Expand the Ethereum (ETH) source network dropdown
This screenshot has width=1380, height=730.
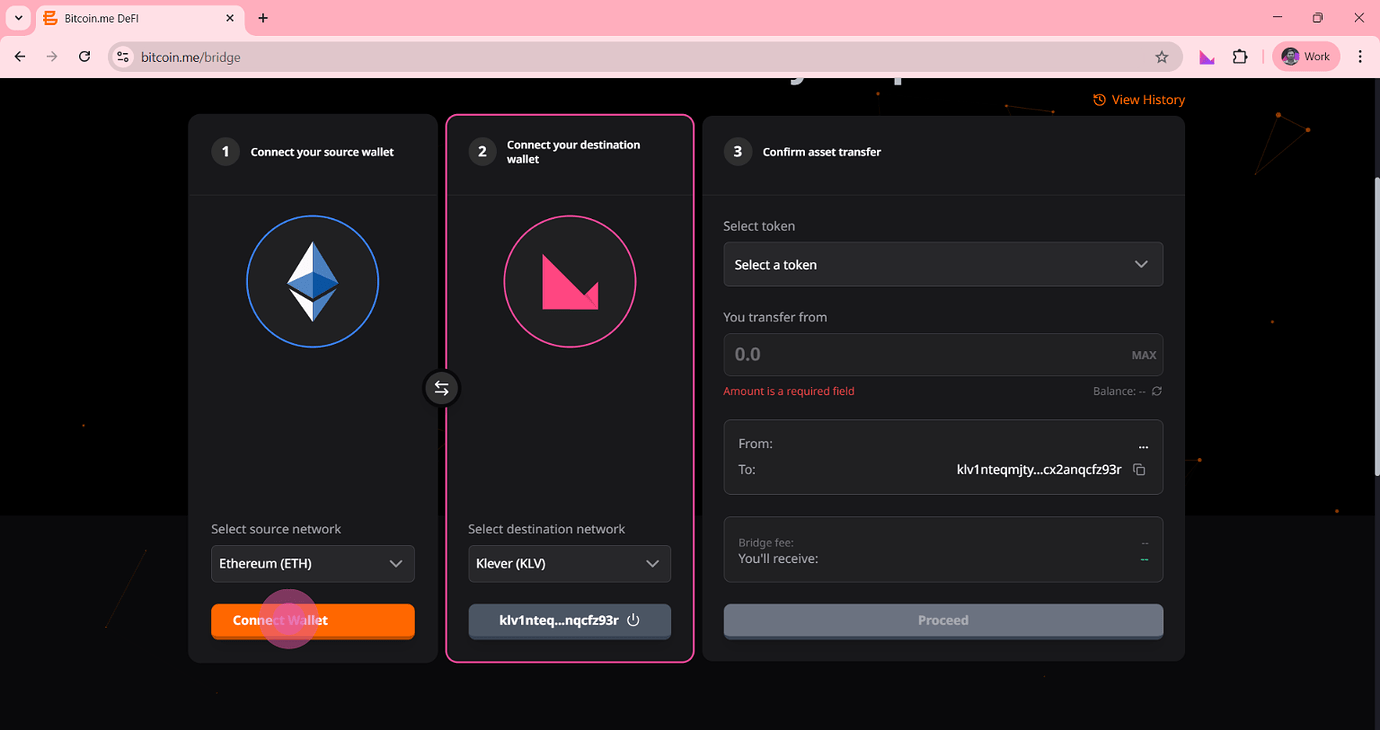[x=313, y=563]
